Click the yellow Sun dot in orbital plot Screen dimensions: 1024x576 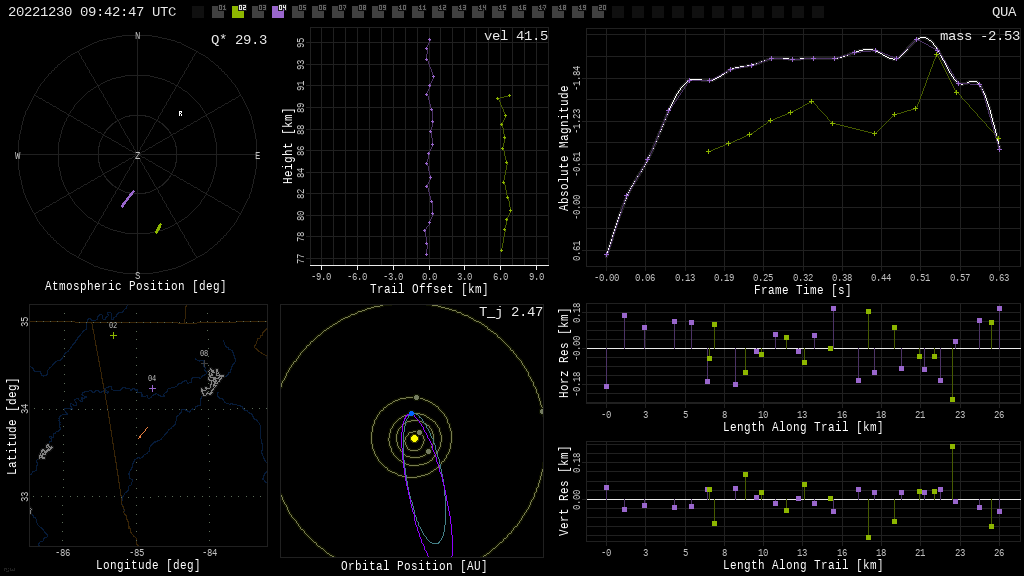[x=414, y=438]
